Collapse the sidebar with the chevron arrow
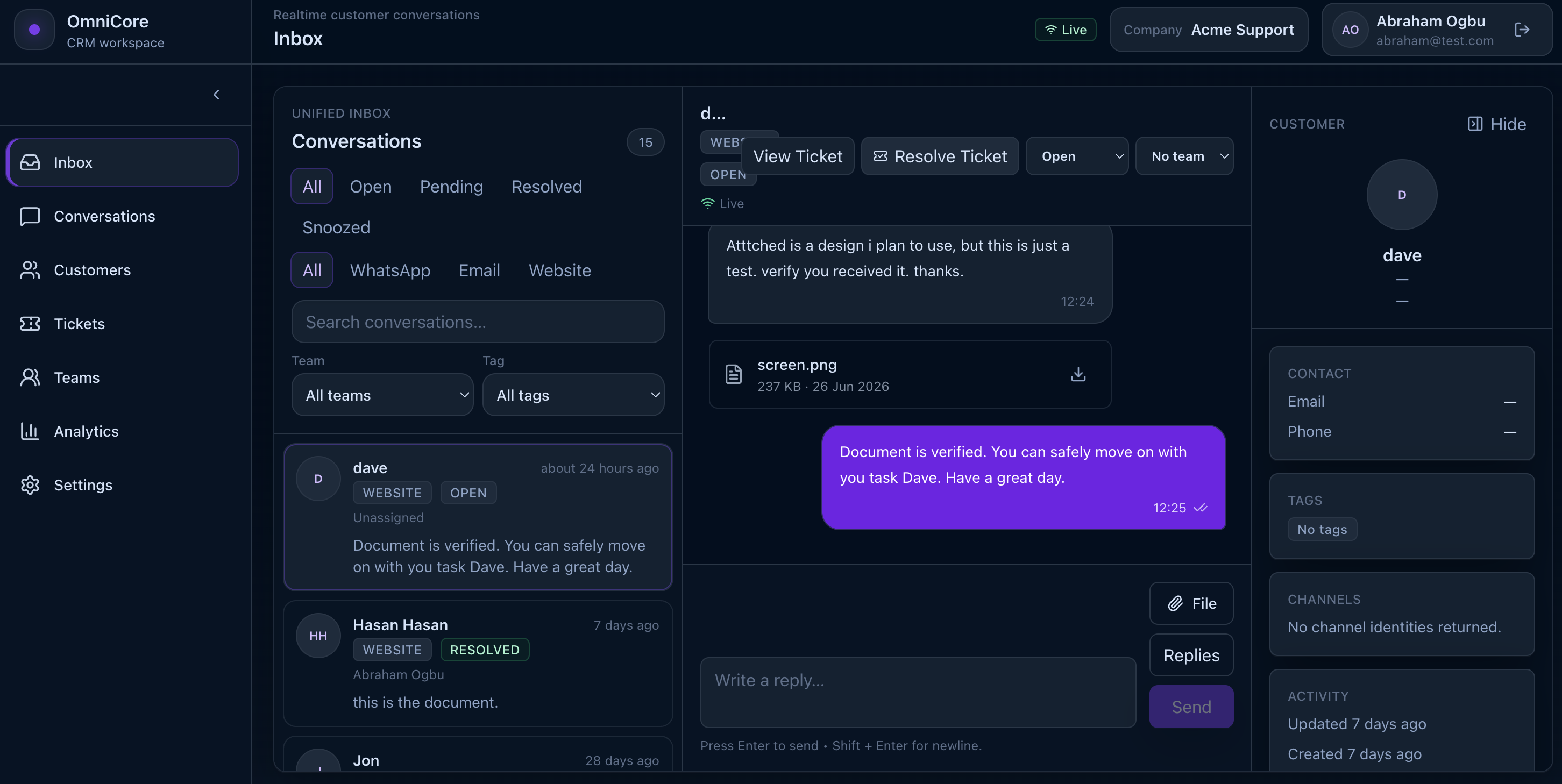The image size is (1562, 784). [216, 95]
